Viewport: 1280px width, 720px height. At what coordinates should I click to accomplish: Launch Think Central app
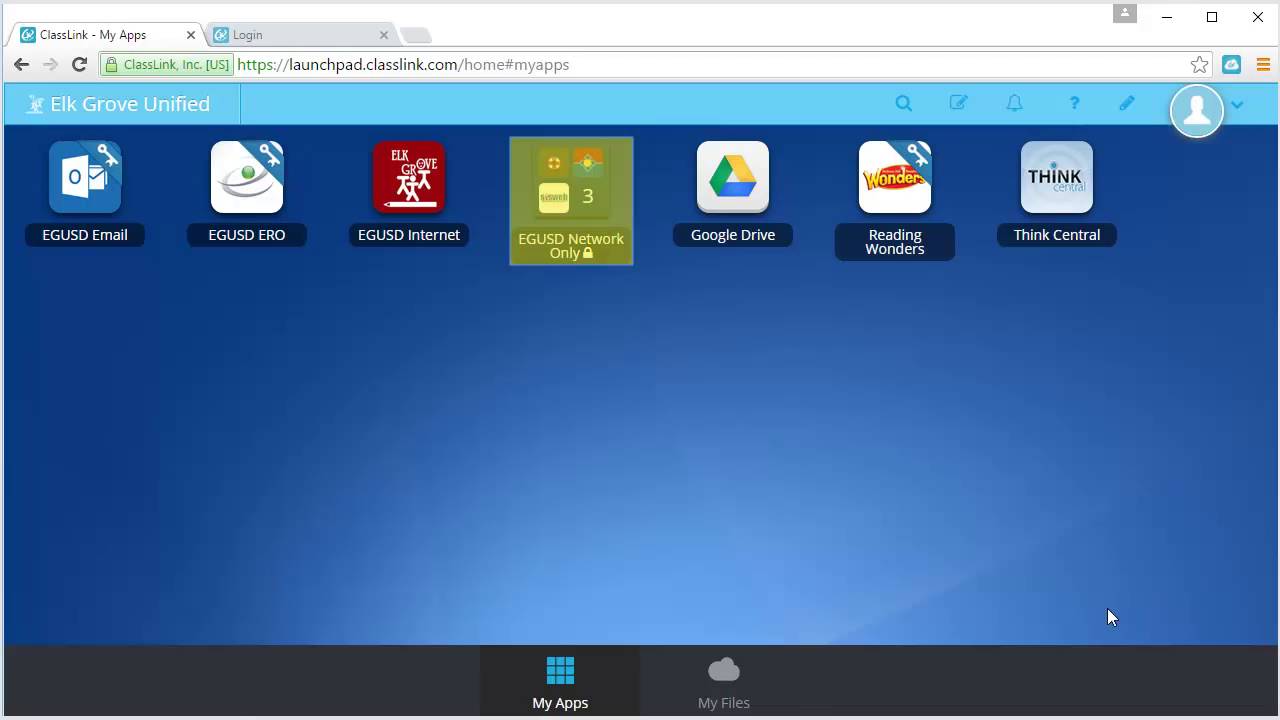point(1057,177)
